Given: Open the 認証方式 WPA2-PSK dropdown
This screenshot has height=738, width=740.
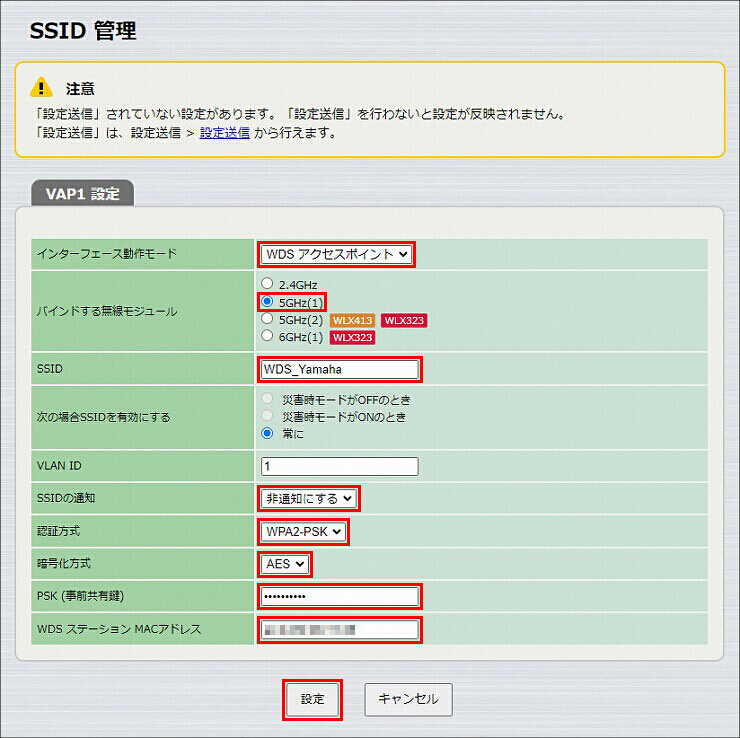Looking at the screenshot, I should 303,532.
